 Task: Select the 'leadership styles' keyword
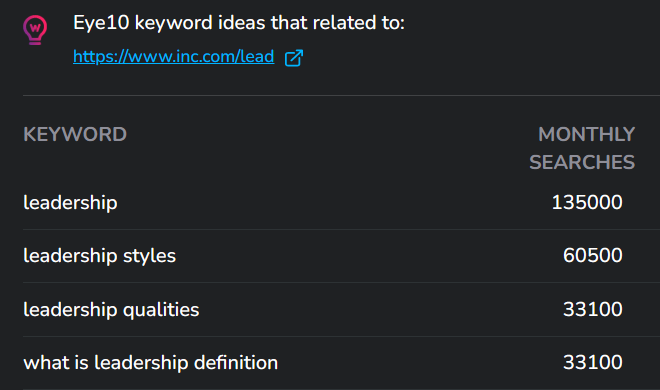[x=99, y=256]
